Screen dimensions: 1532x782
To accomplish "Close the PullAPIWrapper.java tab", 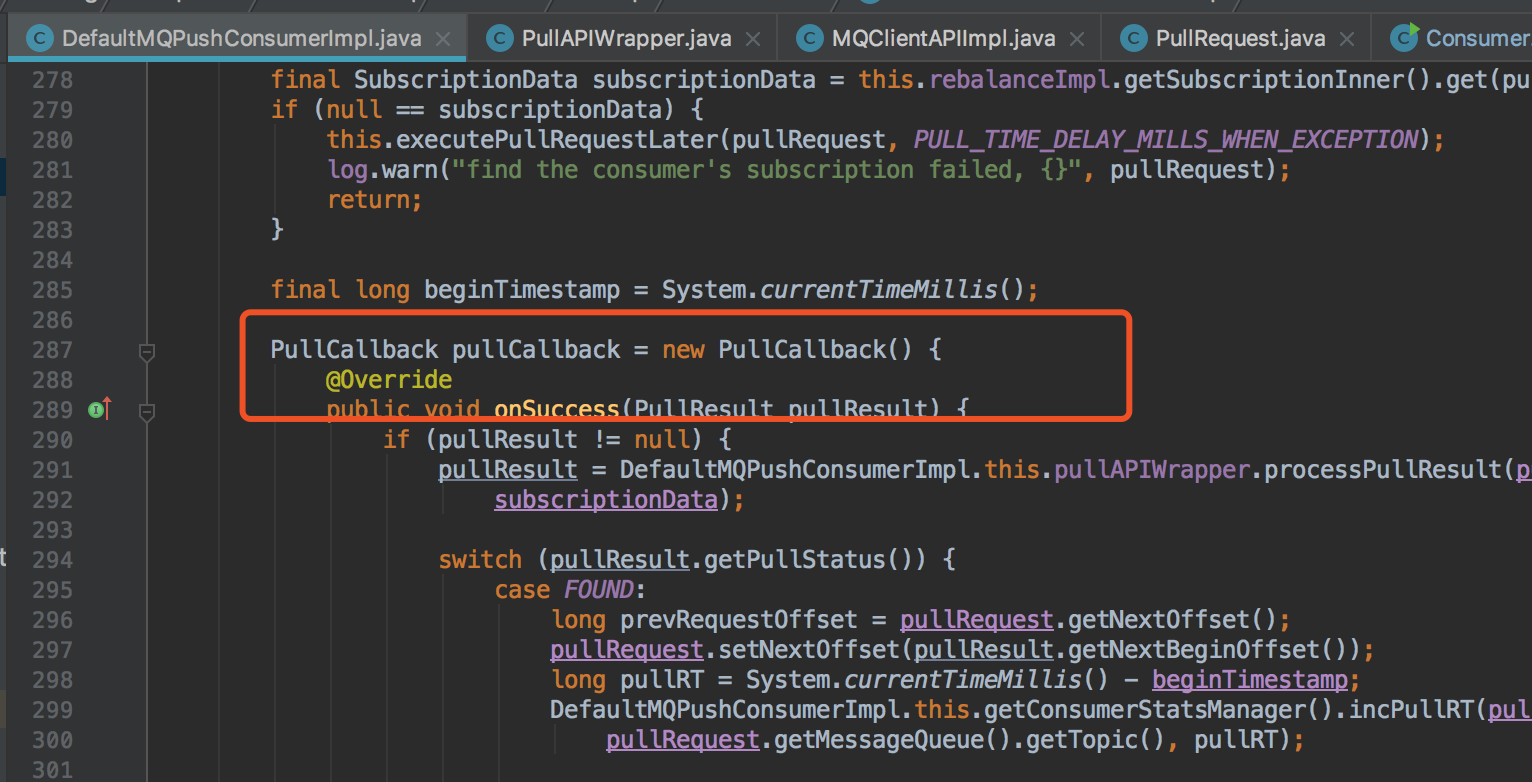I will coord(754,40).
